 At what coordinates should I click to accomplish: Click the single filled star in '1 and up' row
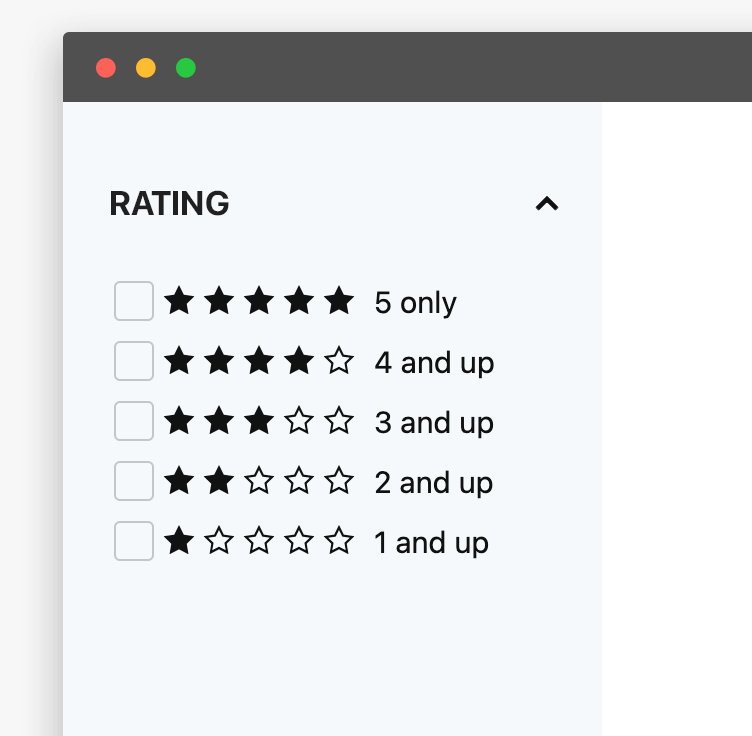tap(179, 540)
